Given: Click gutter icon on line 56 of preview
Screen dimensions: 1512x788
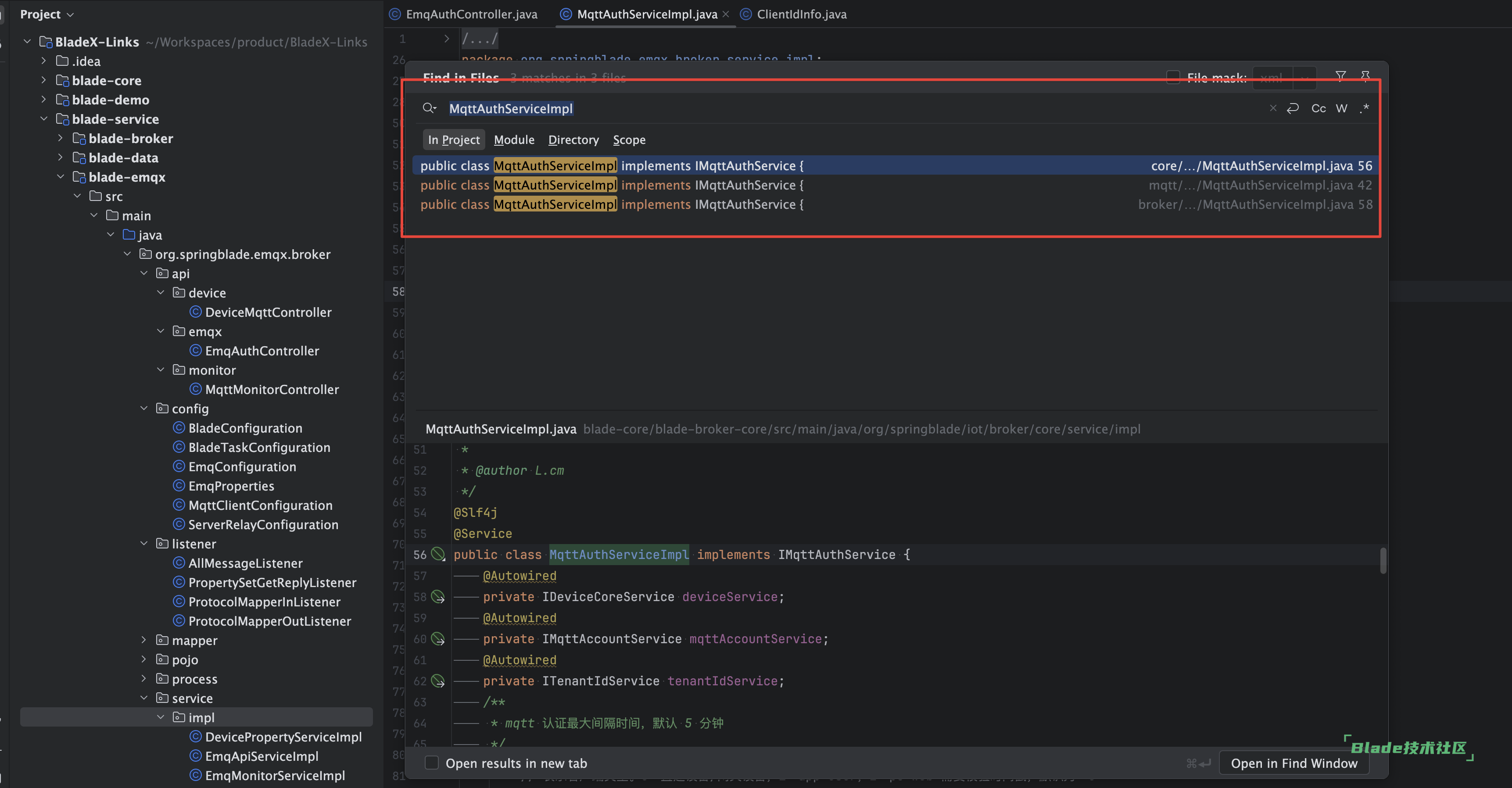Looking at the screenshot, I should 438,554.
